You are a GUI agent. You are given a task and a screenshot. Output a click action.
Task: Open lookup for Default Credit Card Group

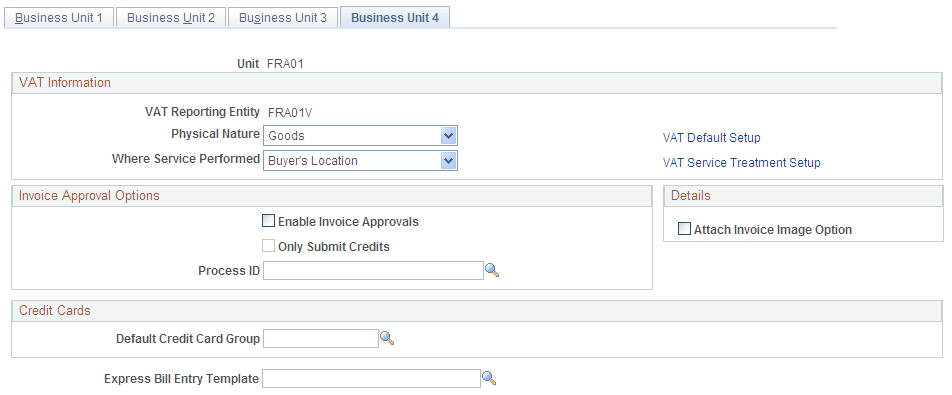click(387, 339)
